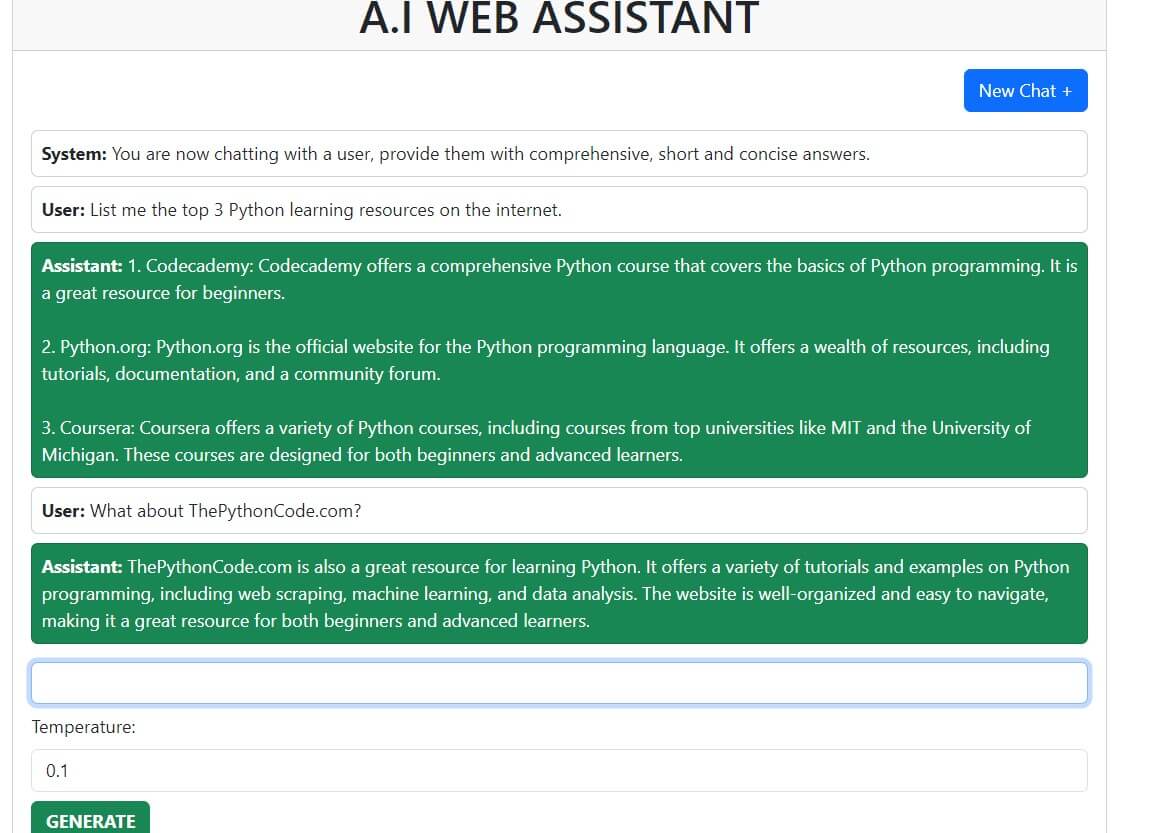Click the assistant's Python.org paragraph
1150x833 pixels.
[546, 360]
